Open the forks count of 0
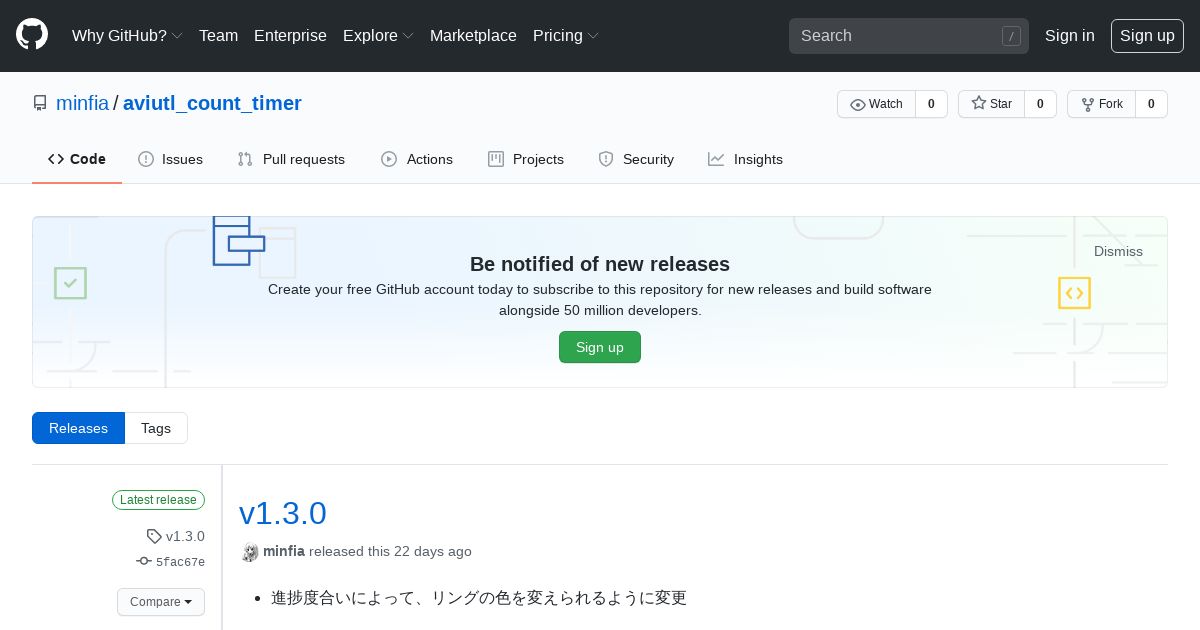 [x=1151, y=104]
